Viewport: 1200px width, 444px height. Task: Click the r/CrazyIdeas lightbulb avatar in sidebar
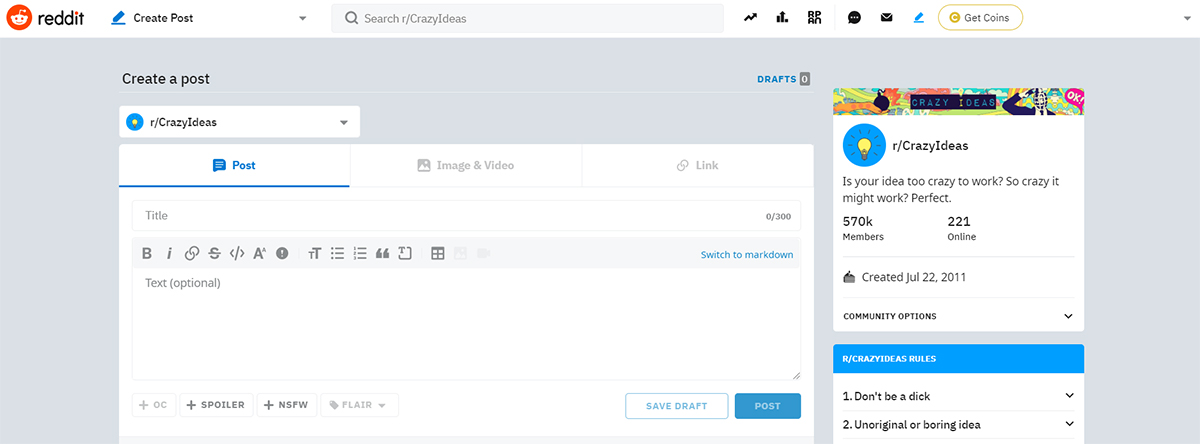[x=864, y=145]
